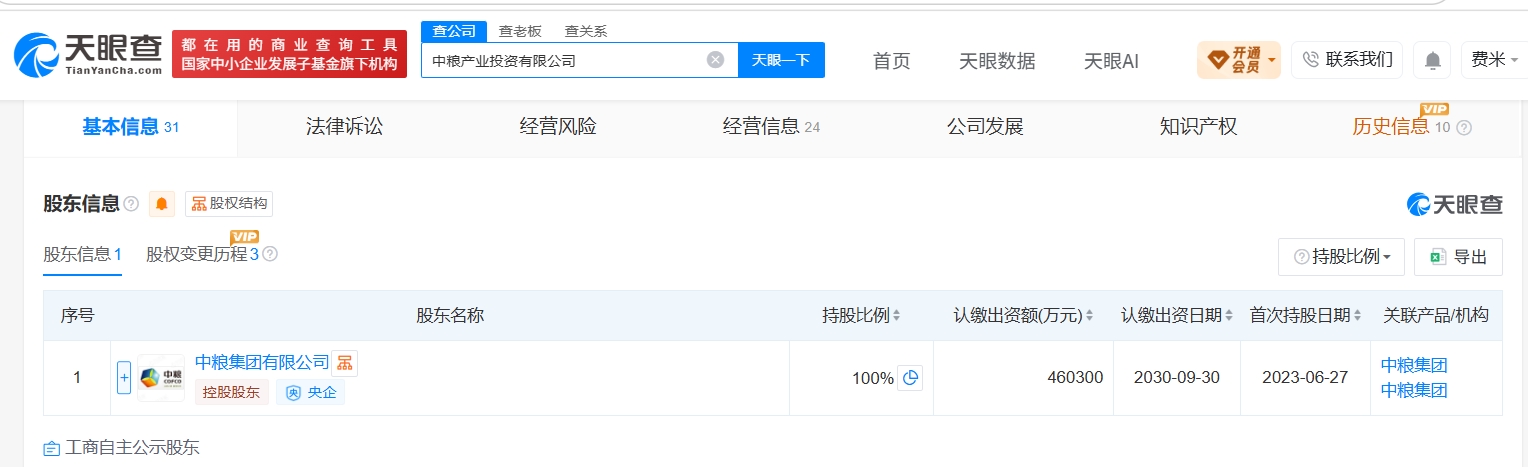This screenshot has width=1528, height=467.
Task: Click the shareholder info alert bell icon
Action: 162,204
